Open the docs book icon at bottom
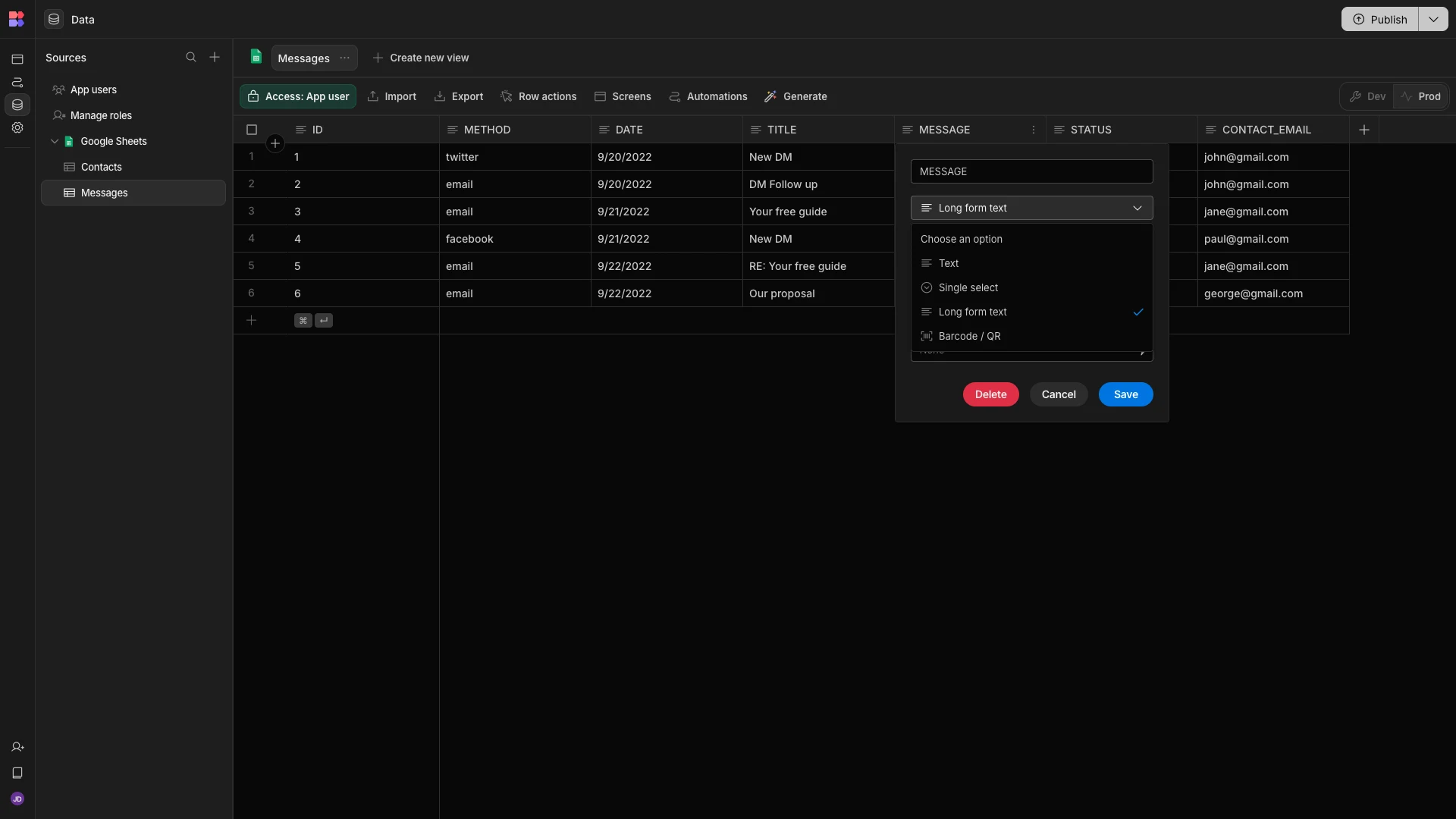1456x819 pixels. click(x=17, y=773)
